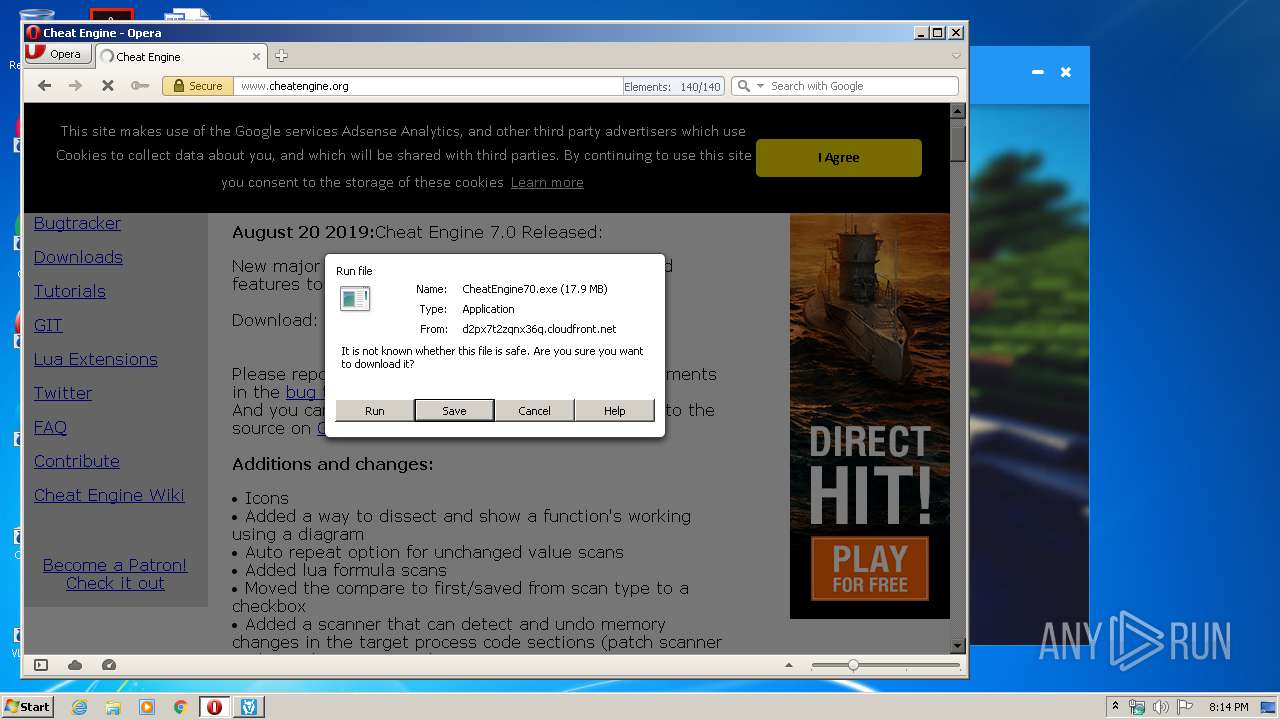Open the Opera main menu button
The width and height of the screenshot is (1280, 720).
tap(58, 54)
